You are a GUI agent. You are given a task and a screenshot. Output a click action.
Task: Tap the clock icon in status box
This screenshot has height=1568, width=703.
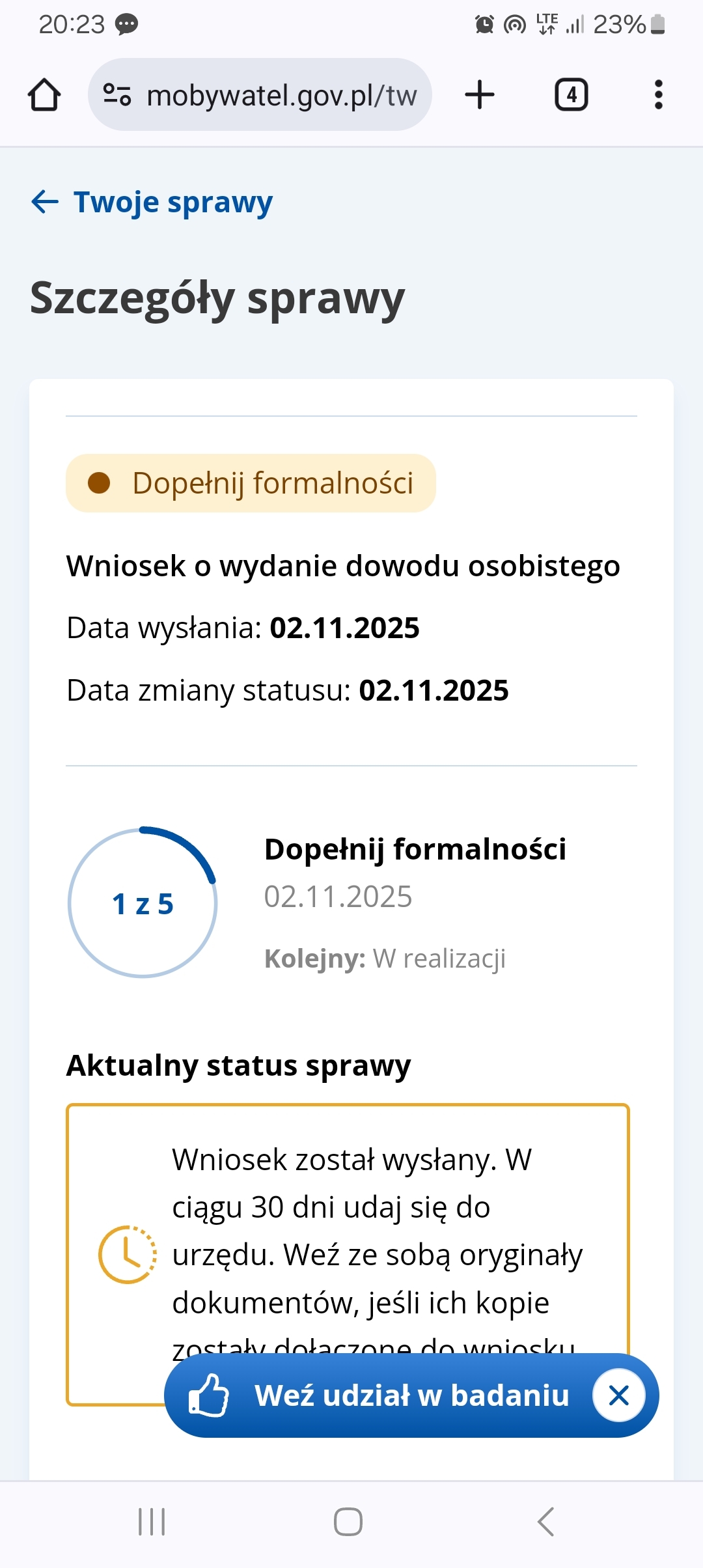127,1254
